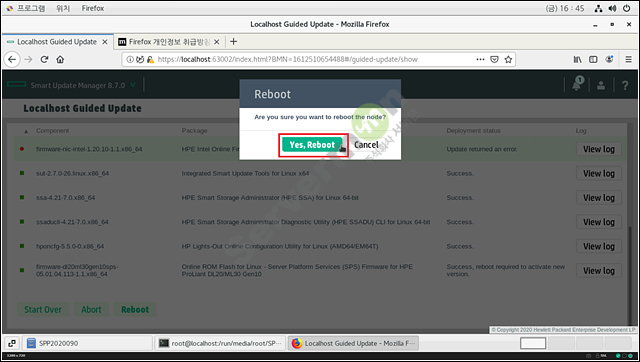Click the Package column header
The image size is (640, 362).
tap(194, 131)
